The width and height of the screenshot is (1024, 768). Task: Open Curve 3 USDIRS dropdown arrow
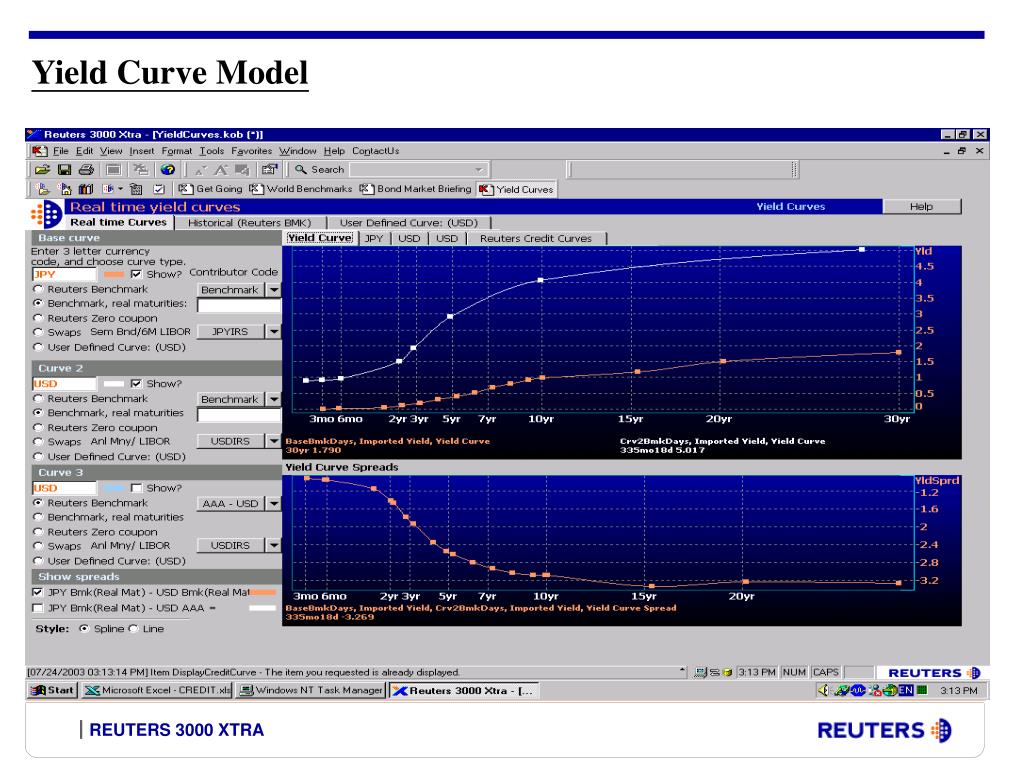[274, 545]
